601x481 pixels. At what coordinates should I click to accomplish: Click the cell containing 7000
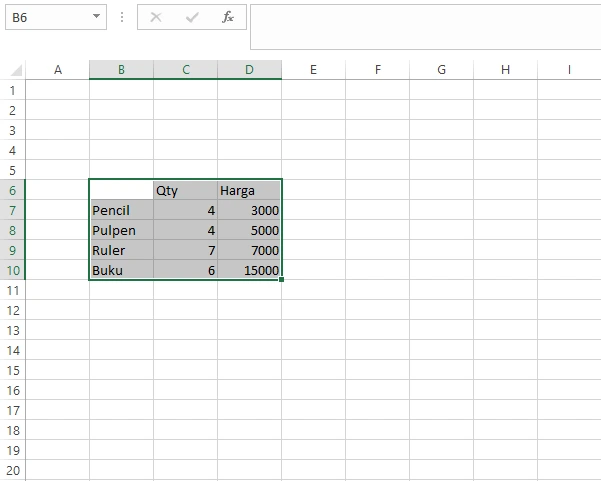(x=250, y=250)
